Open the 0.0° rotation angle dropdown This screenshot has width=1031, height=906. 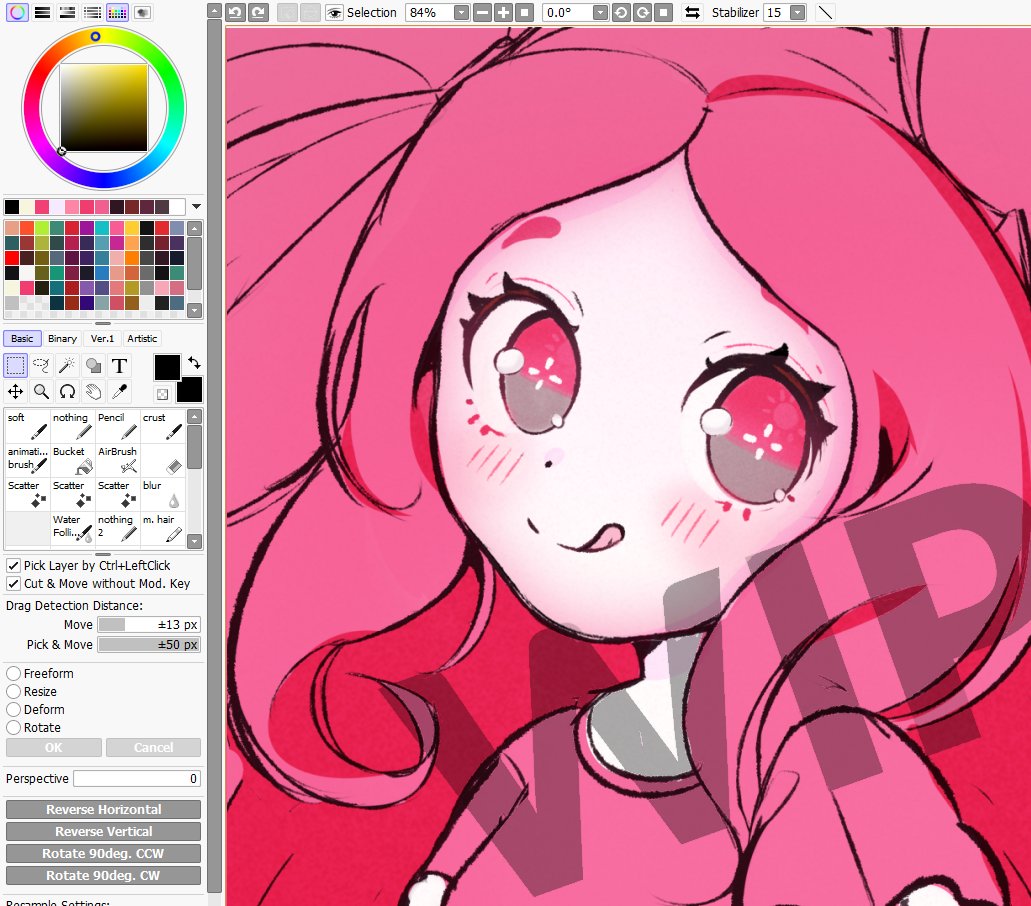click(x=600, y=12)
